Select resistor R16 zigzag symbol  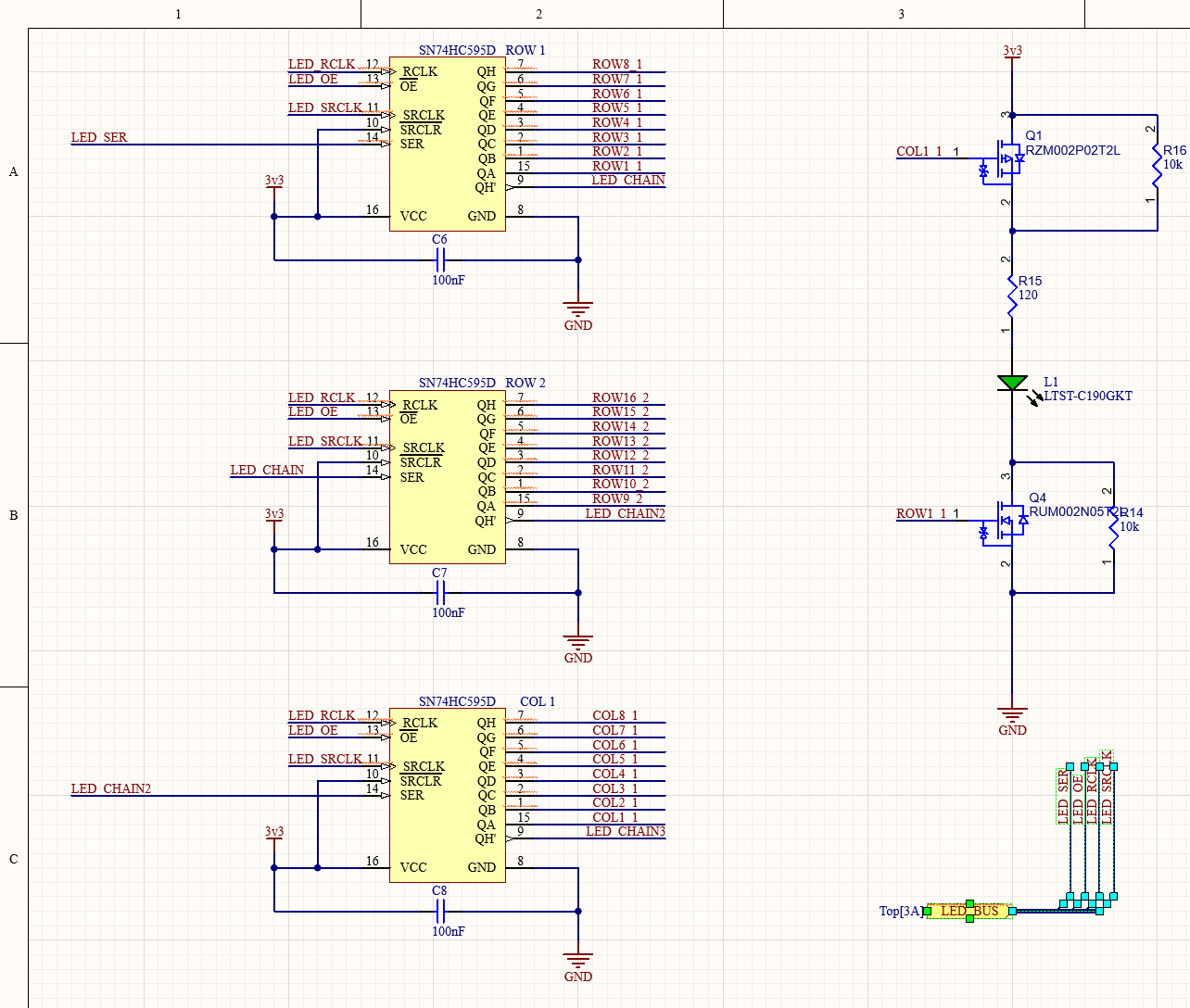[x=1157, y=166]
